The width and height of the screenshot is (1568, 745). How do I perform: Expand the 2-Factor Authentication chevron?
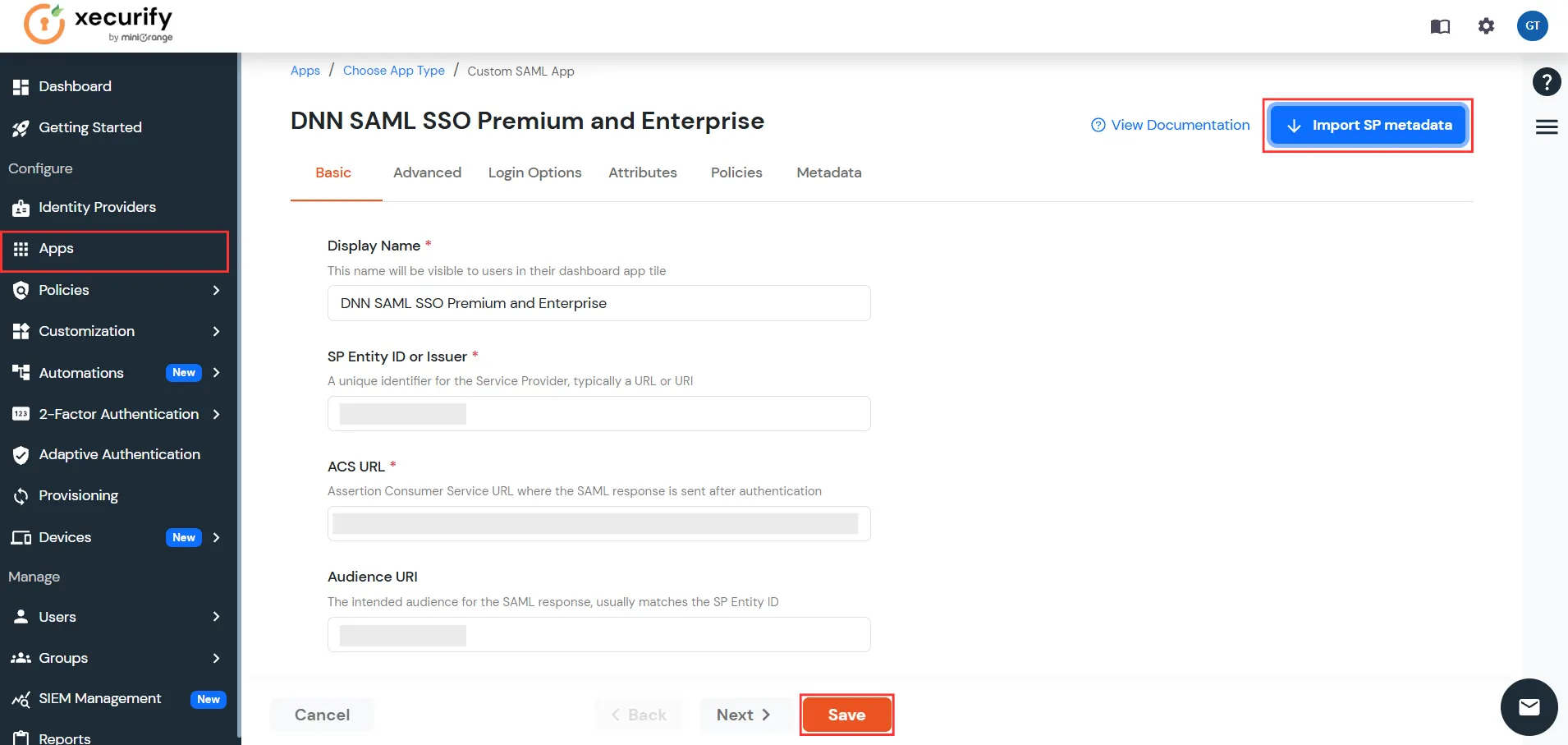point(216,414)
